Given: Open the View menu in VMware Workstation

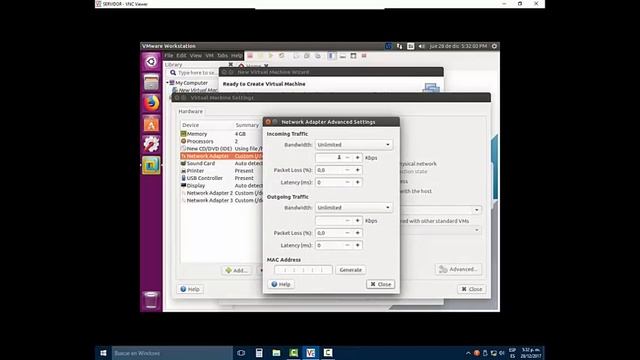Looking at the screenshot, I should [196, 56].
